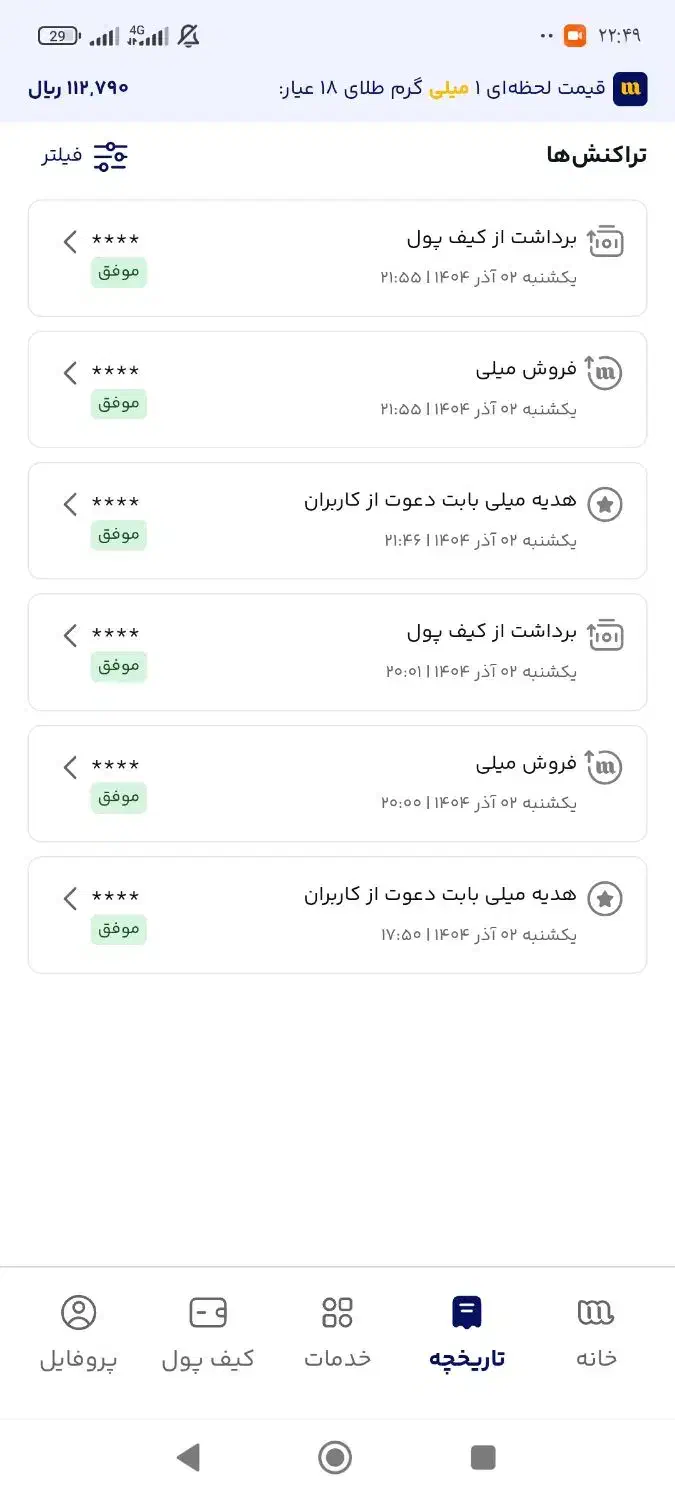Click the موفق status badge on first transaction

tap(118, 272)
